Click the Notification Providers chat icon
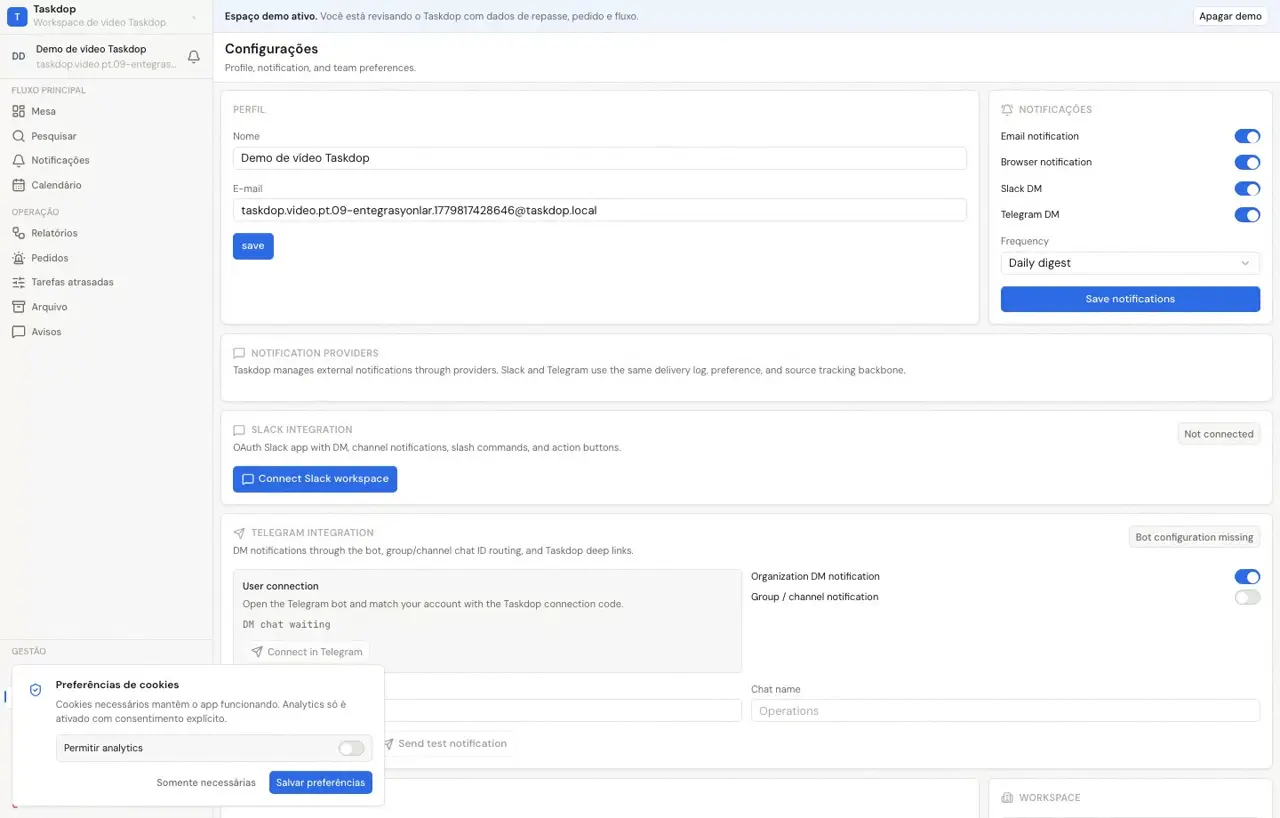This screenshot has width=1280, height=818. point(239,353)
